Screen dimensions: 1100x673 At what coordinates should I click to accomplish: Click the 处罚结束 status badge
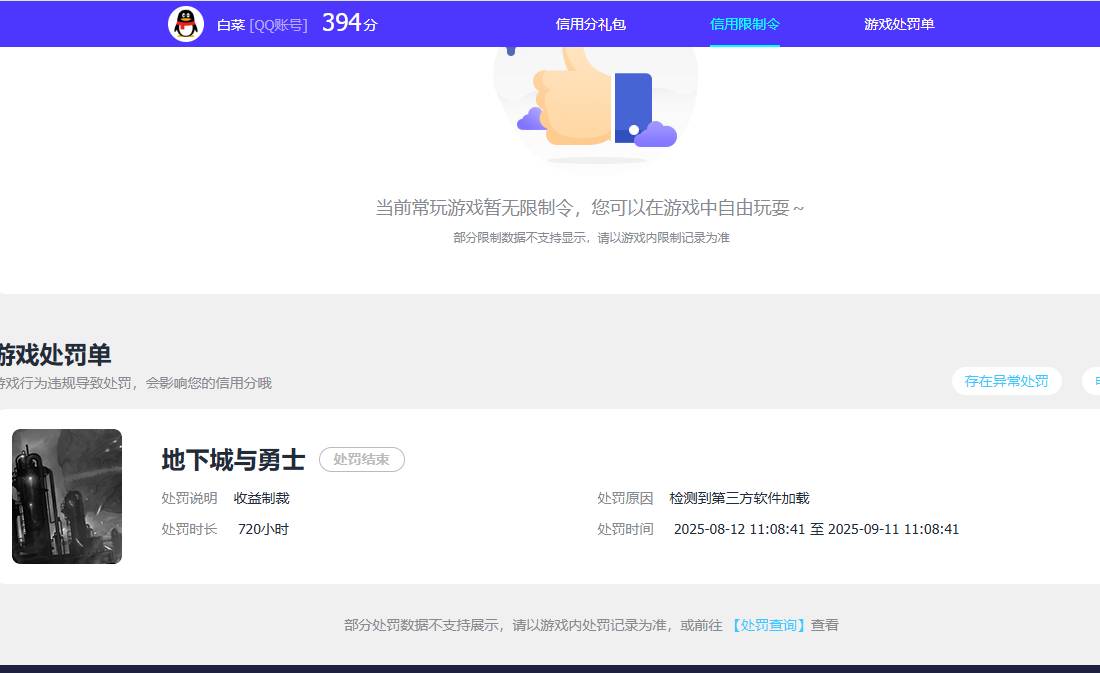361,459
